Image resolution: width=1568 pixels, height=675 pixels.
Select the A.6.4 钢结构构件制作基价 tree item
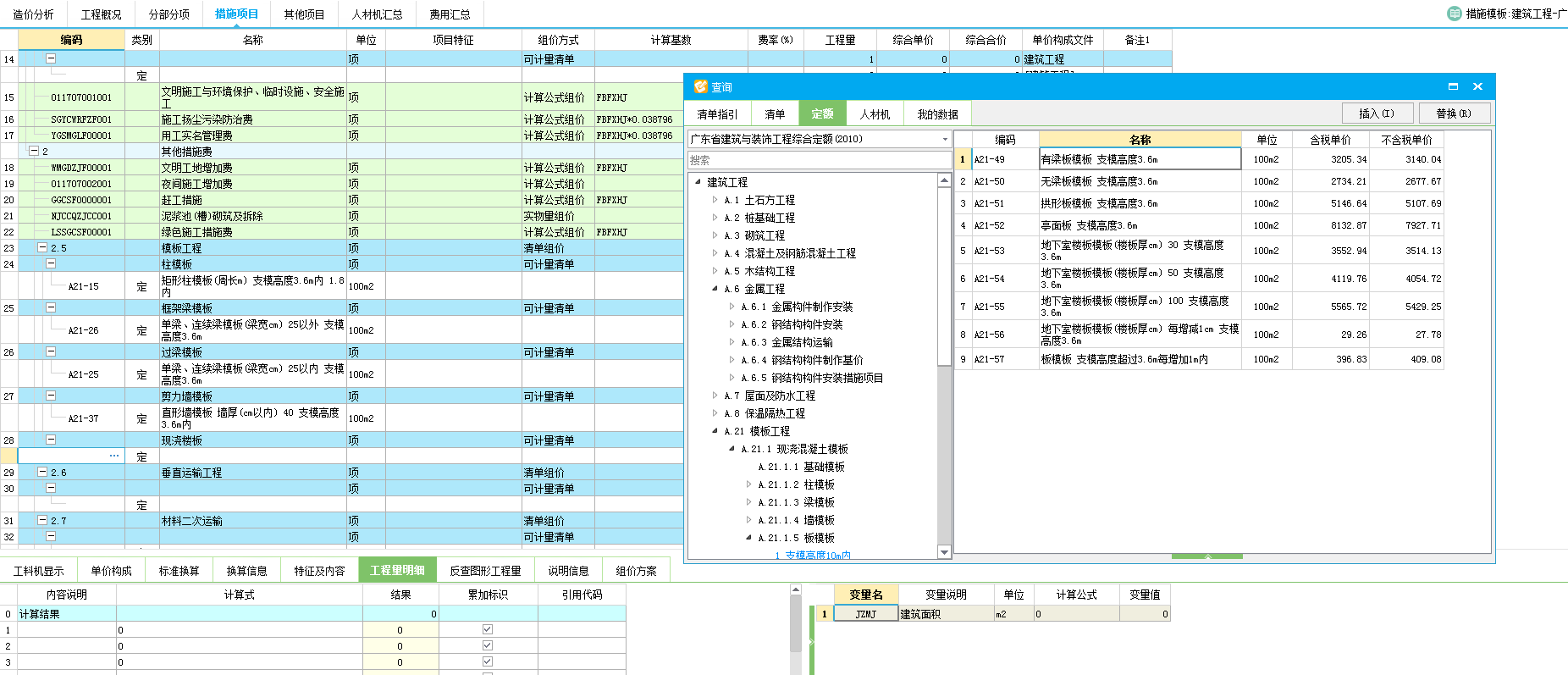tap(802, 360)
